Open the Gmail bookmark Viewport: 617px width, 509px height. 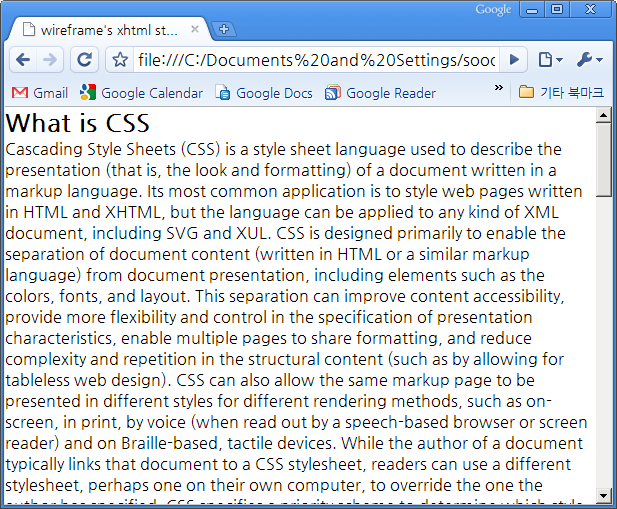coord(40,93)
